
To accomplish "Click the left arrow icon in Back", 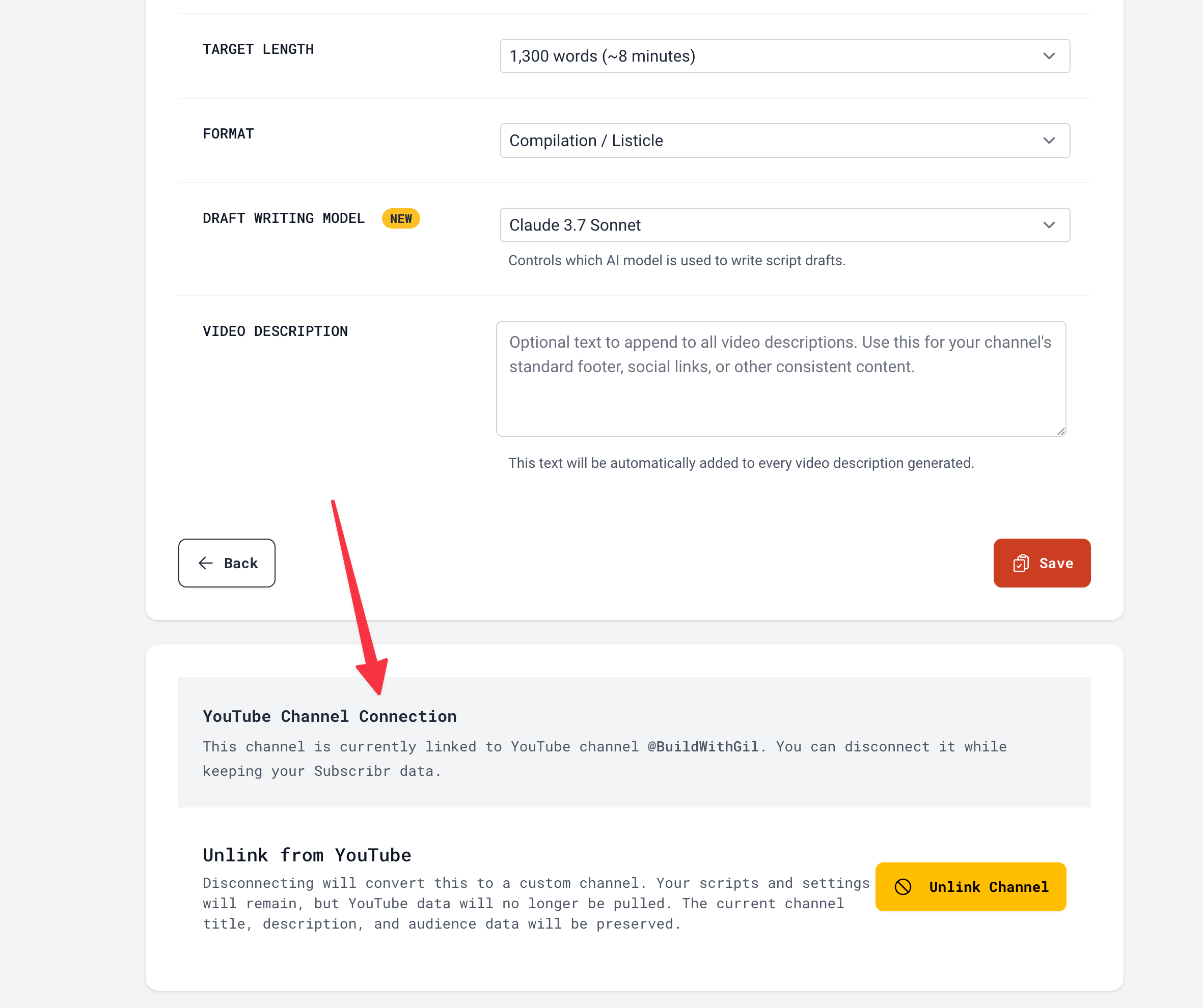I will [x=206, y=563].
